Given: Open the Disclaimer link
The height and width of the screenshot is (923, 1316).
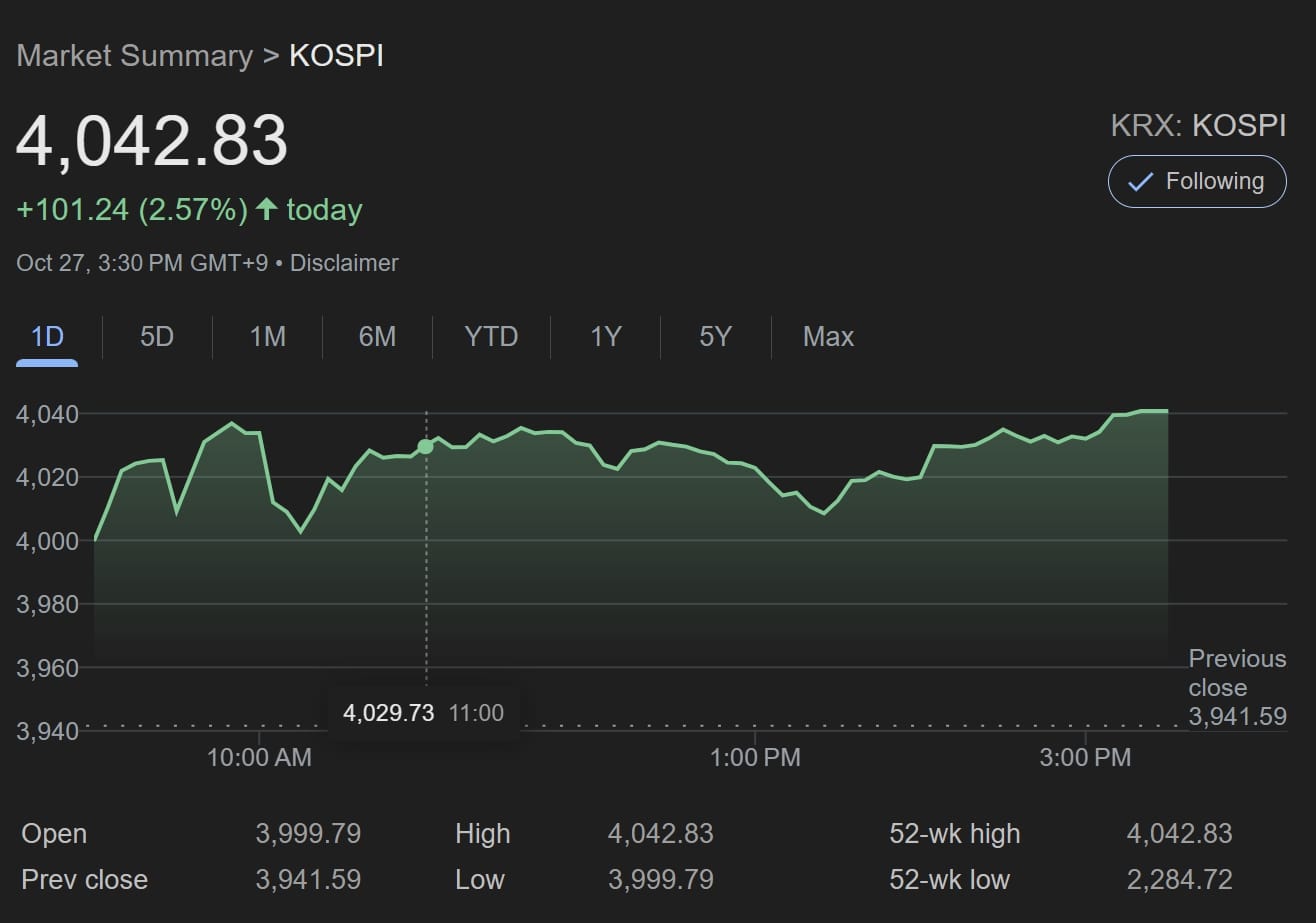Looking at the screenshot, I should [344, 263].
